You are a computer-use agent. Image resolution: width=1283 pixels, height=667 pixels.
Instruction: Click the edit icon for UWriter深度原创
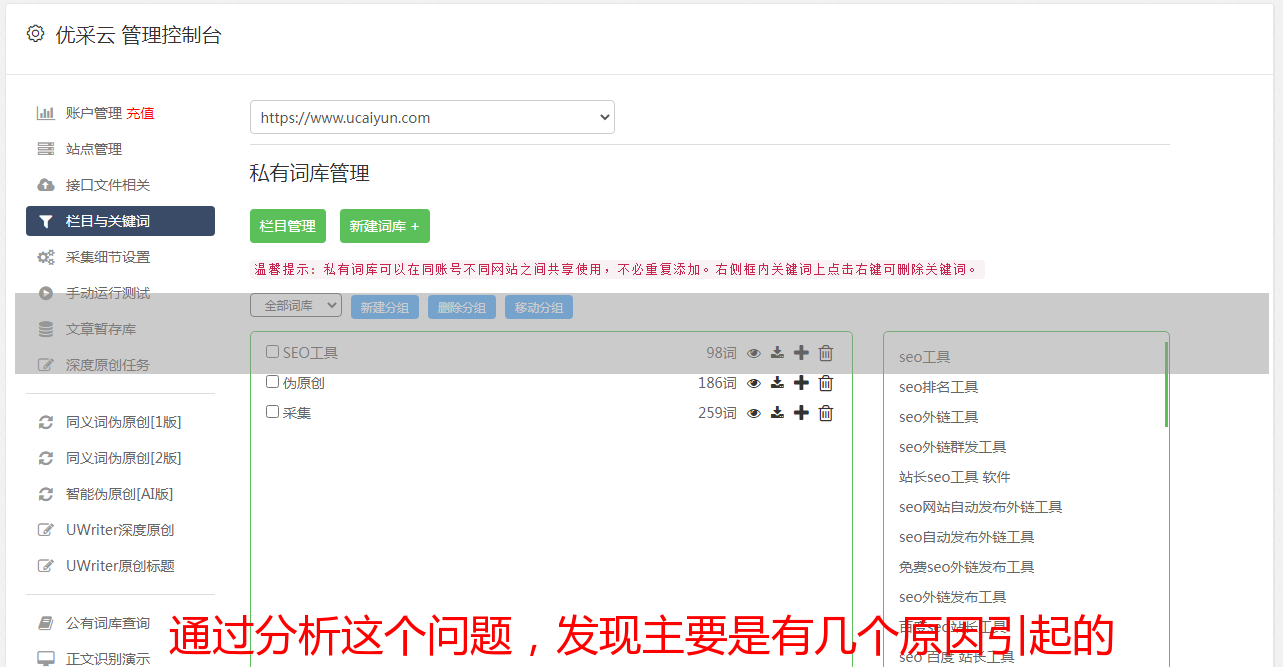[x=45, y=530]
